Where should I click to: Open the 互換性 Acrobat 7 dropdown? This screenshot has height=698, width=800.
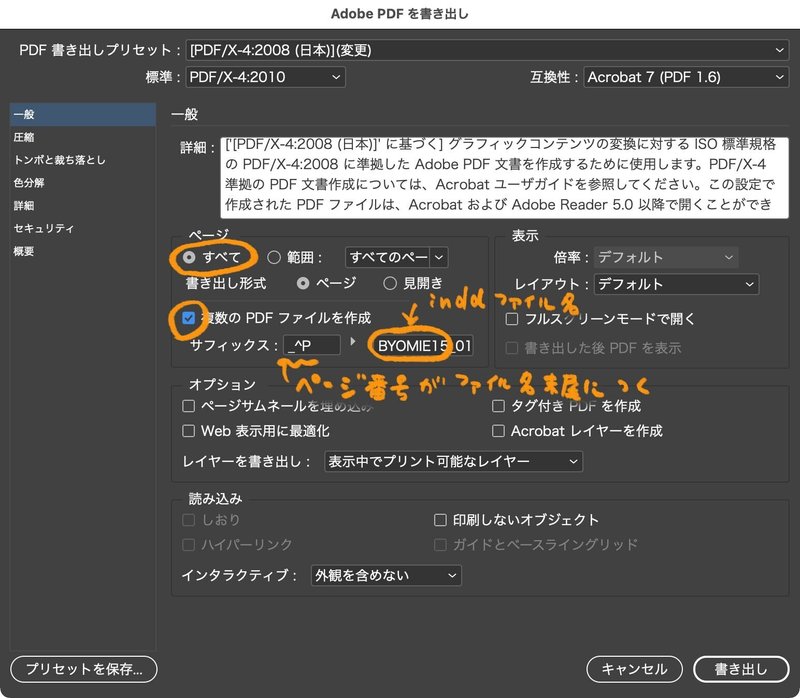[686, 77]
